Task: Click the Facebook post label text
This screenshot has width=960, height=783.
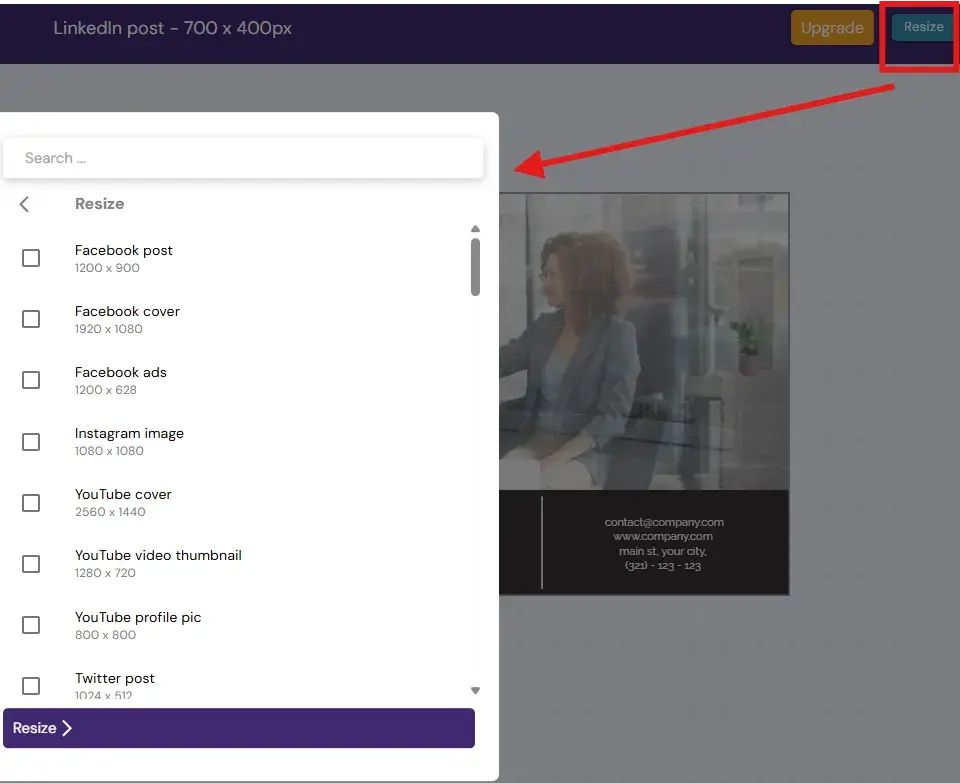Action: point(124,250)
